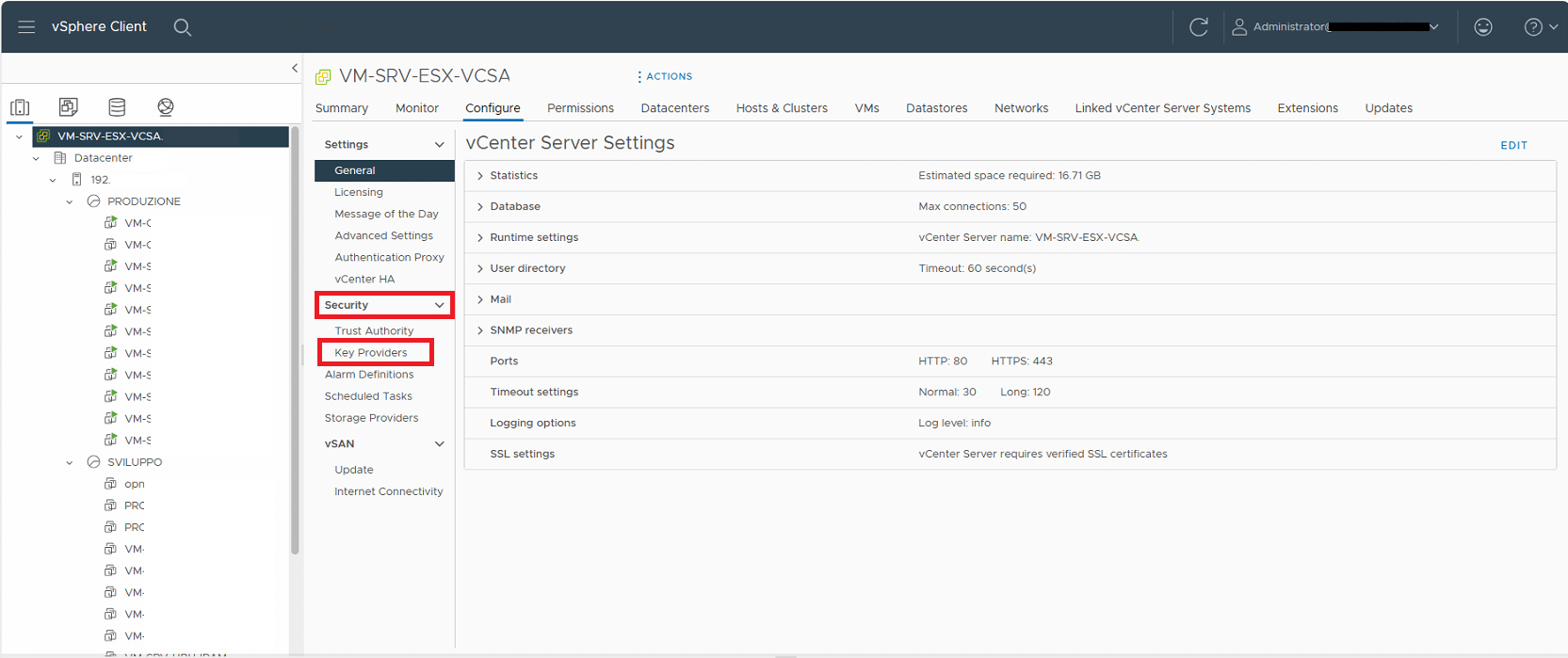This screenshot has height=658, width=1568.
Task: Open the Configure tab
Action: point(493,108)
